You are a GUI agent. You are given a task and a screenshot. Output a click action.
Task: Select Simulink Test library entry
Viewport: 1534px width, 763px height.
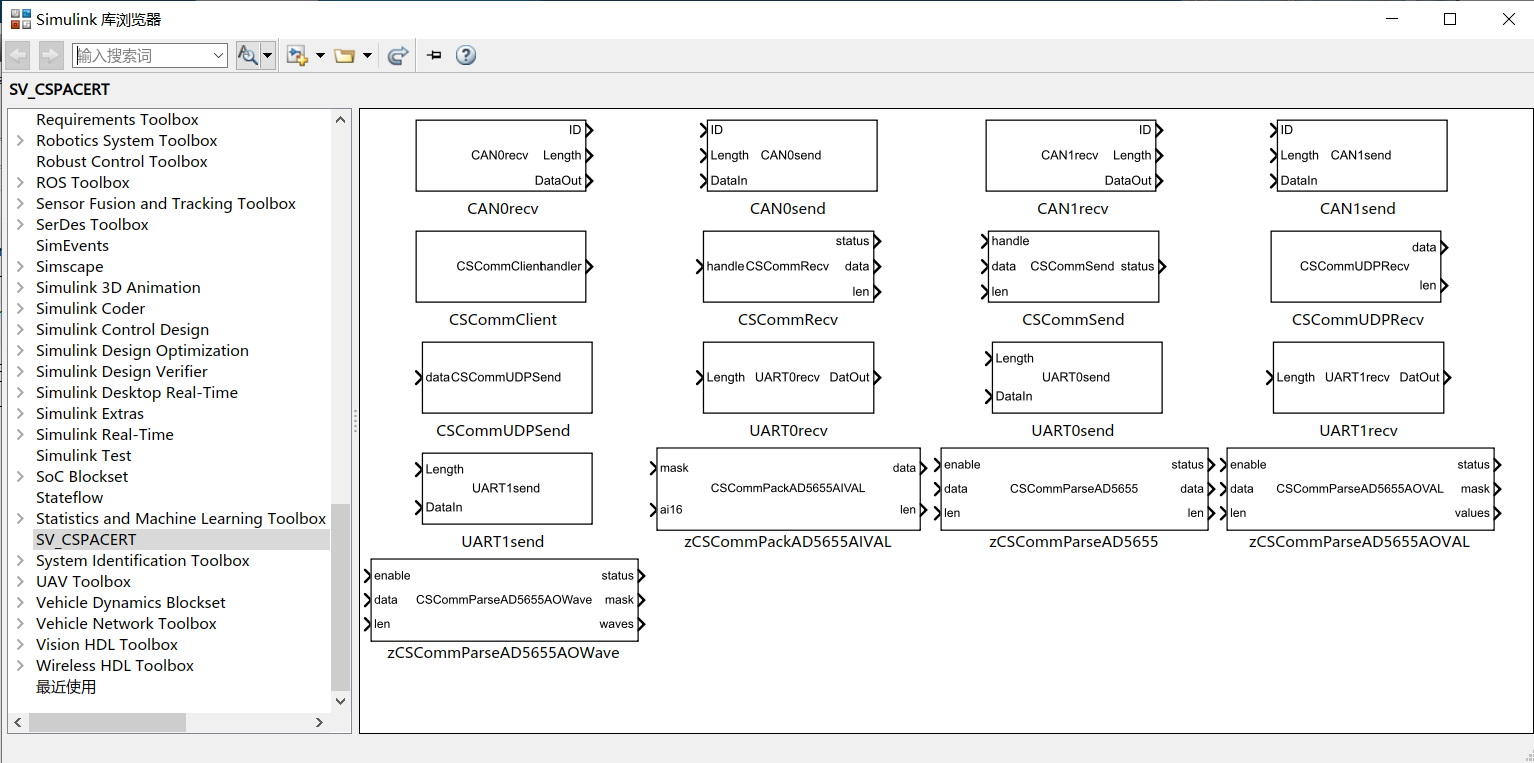84,456
